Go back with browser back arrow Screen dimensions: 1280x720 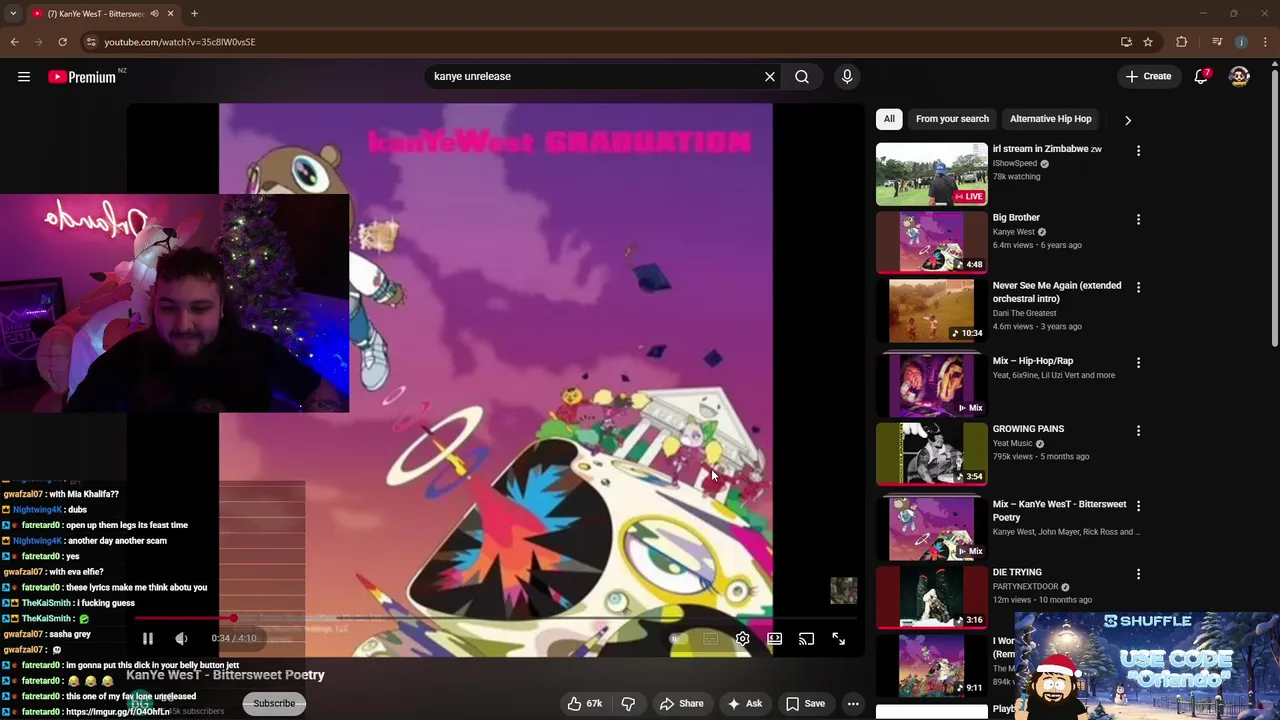[14, 42]
